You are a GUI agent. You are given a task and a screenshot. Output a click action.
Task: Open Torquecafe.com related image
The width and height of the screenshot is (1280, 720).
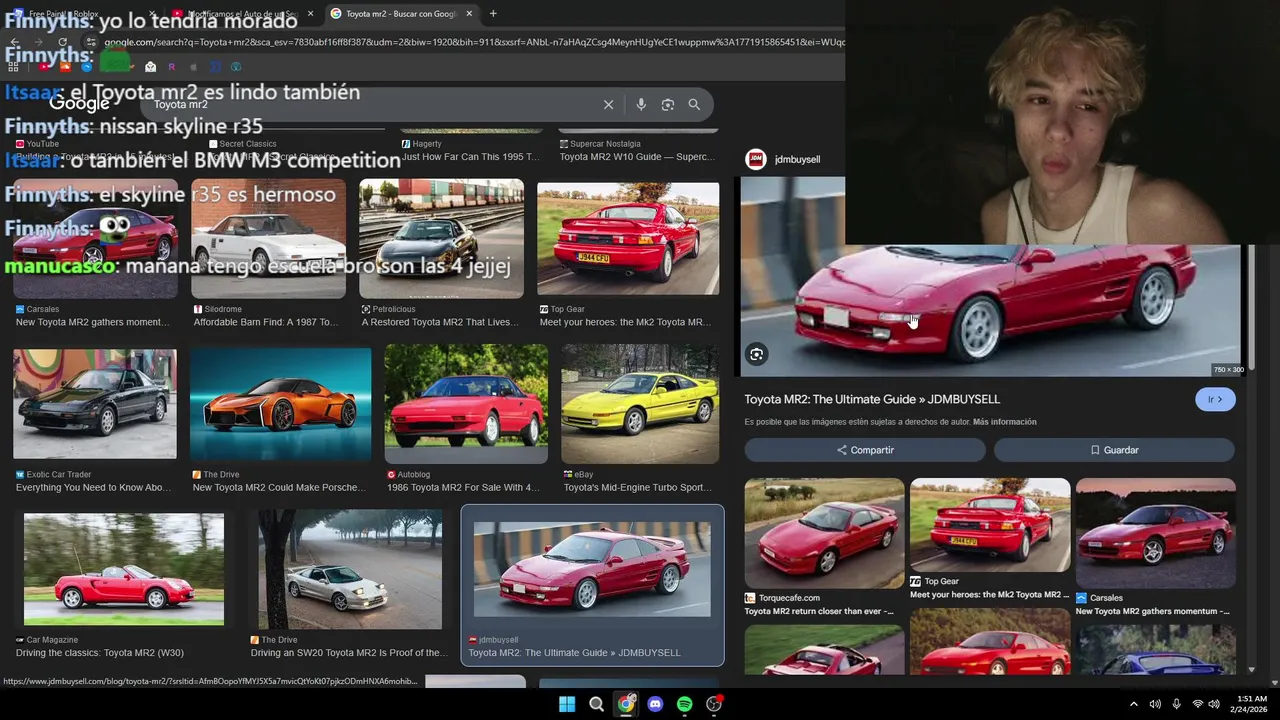[x=824, y=533]
